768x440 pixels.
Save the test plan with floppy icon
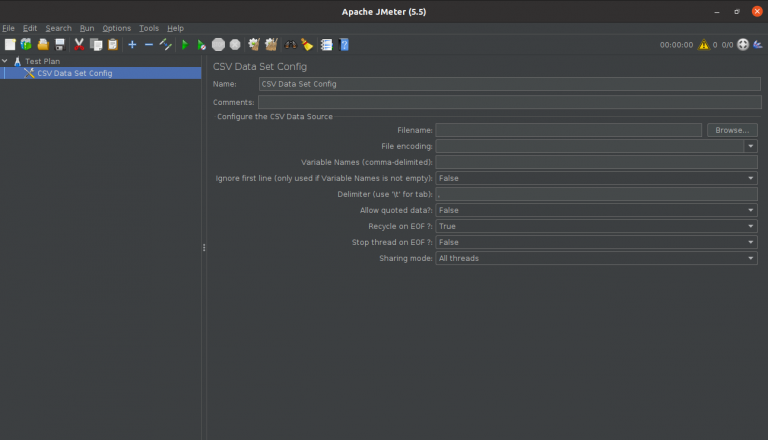(x=60, y=45)
